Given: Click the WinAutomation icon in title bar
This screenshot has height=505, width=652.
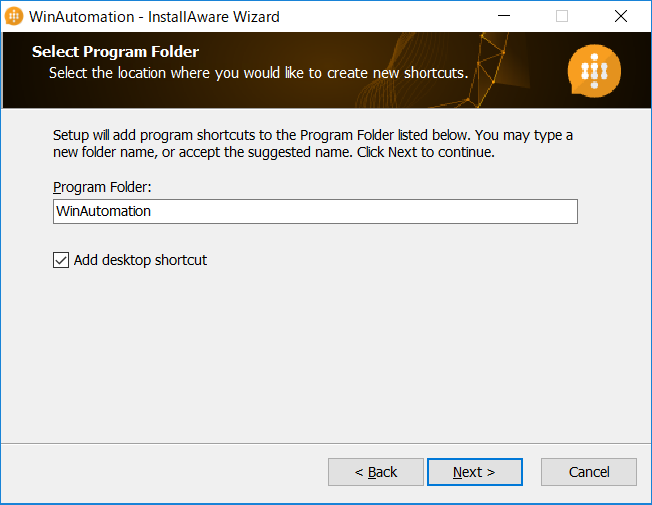Looking at the screenshot, I should click(x=14, y=16).
